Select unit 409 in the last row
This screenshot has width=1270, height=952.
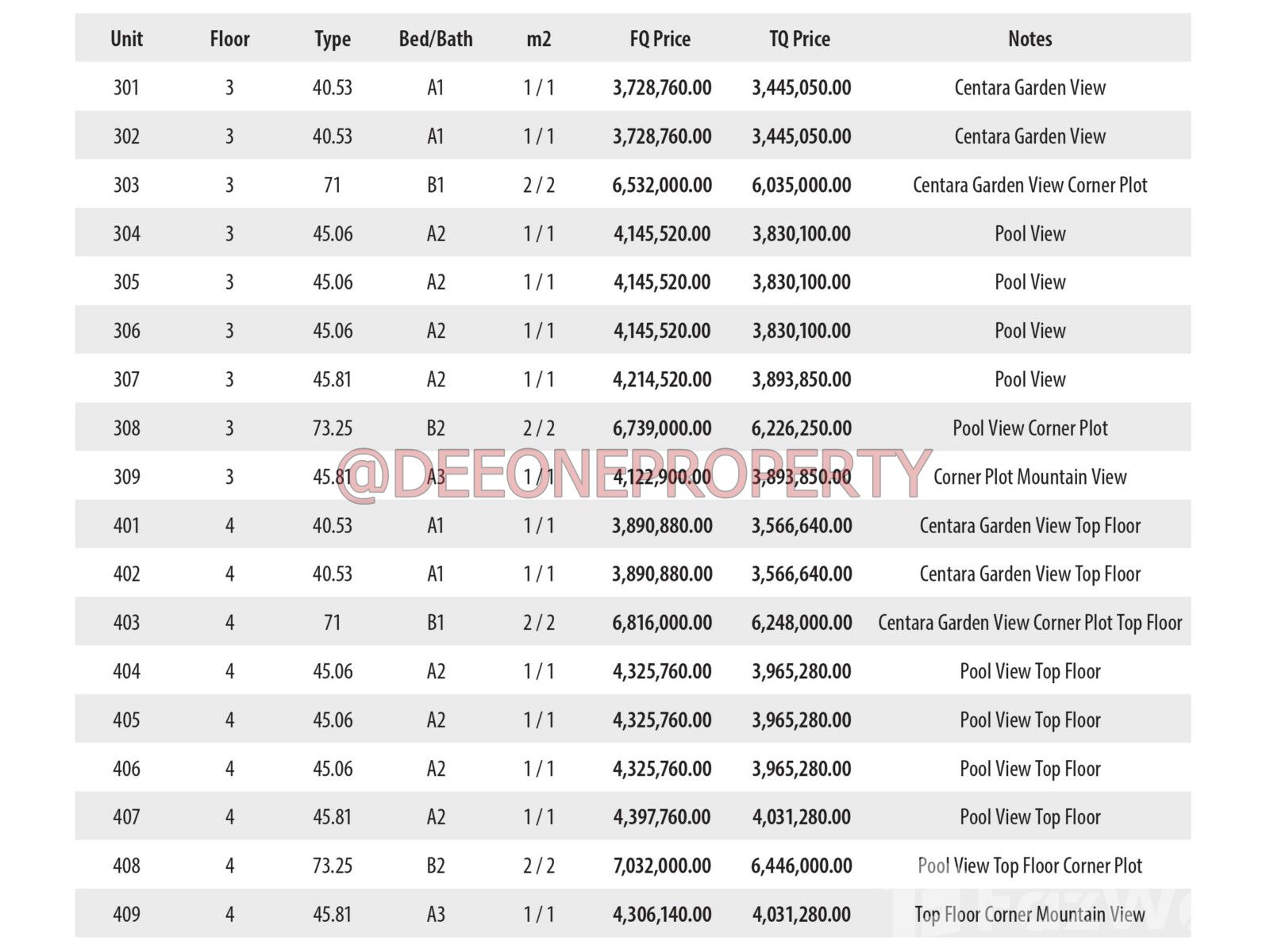pos(126,914)
